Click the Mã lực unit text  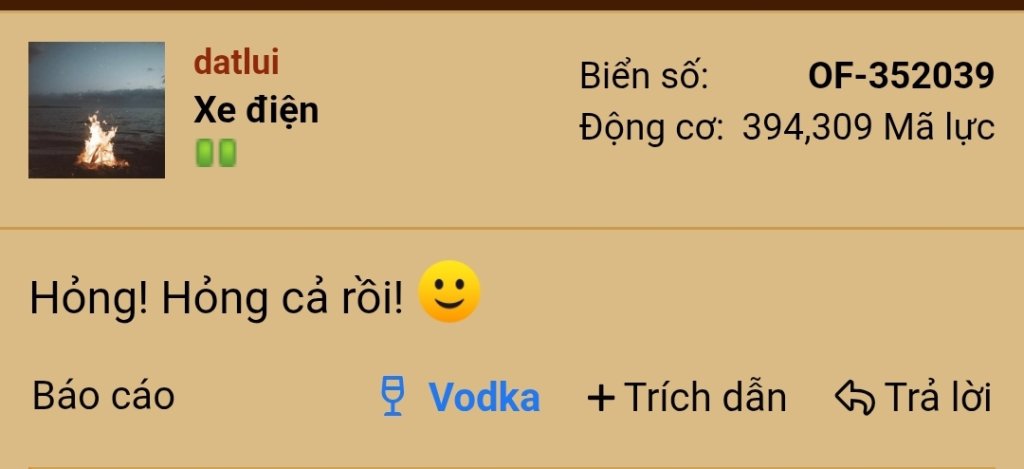(939, 128)
